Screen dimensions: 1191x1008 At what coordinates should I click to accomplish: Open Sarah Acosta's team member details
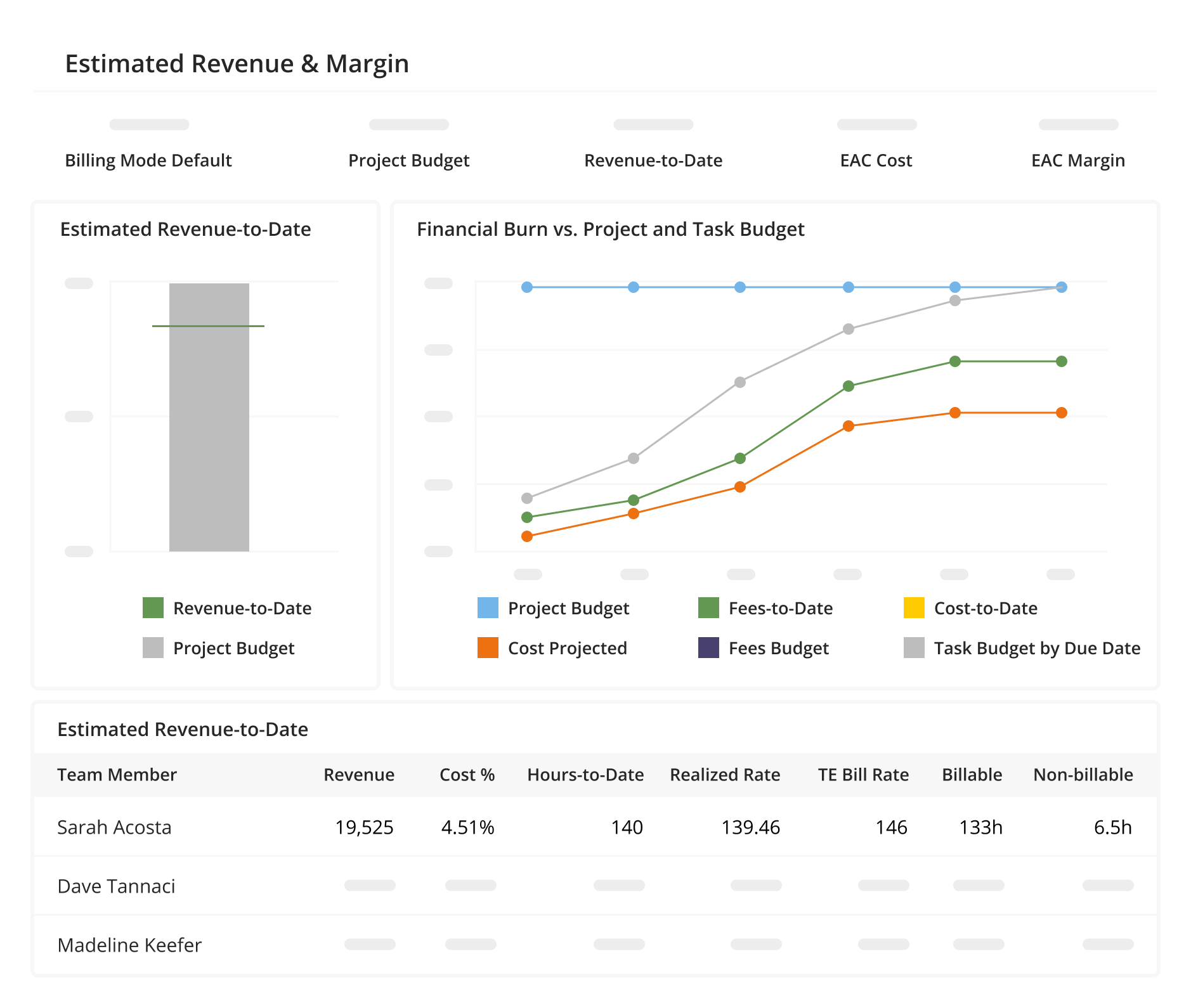pyautogui.click(x=114, y=827)
